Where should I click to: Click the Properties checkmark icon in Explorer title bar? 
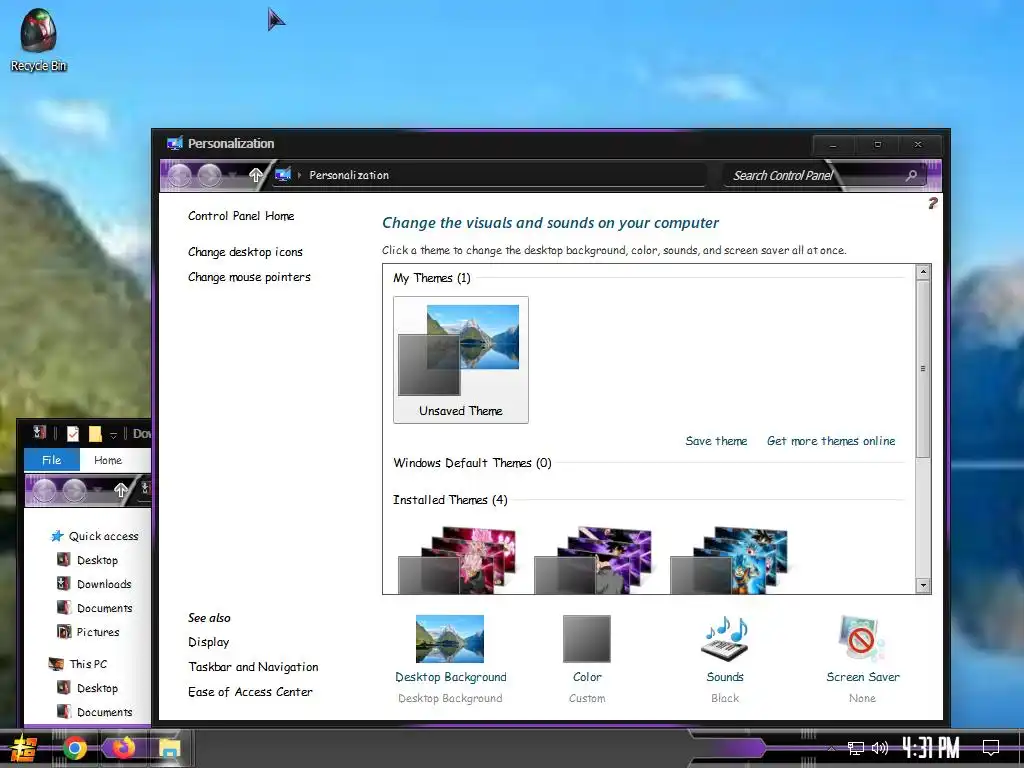tap(72, 434)
